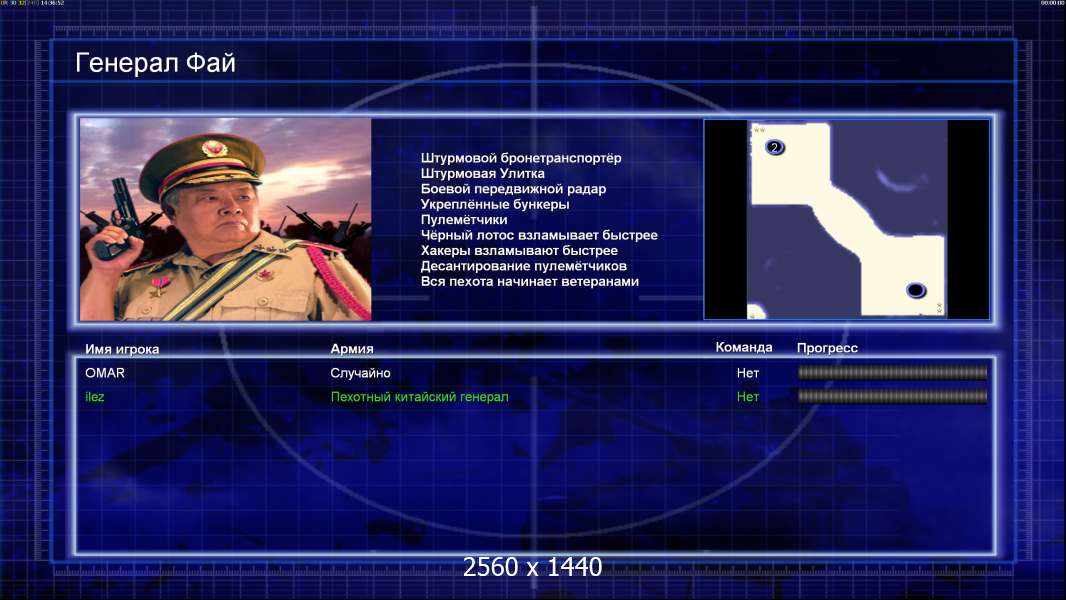Click 'Пехотный китайский генерал' army entry
Viewport: 1066px width, 600px height.
pos(419,397)
